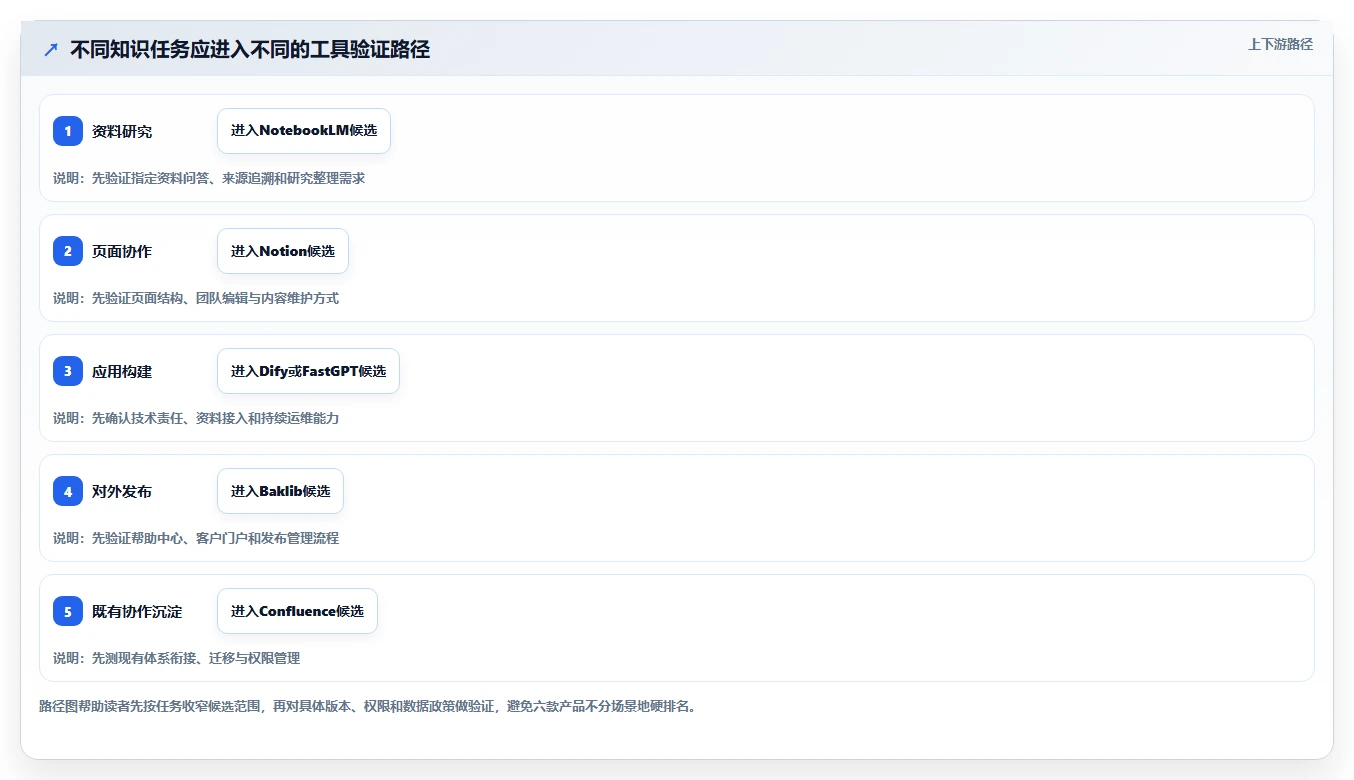This screenshot has height=780, width=1354.
Task: Open the 进入Confluence候选 button
Action: click(297, 611)
